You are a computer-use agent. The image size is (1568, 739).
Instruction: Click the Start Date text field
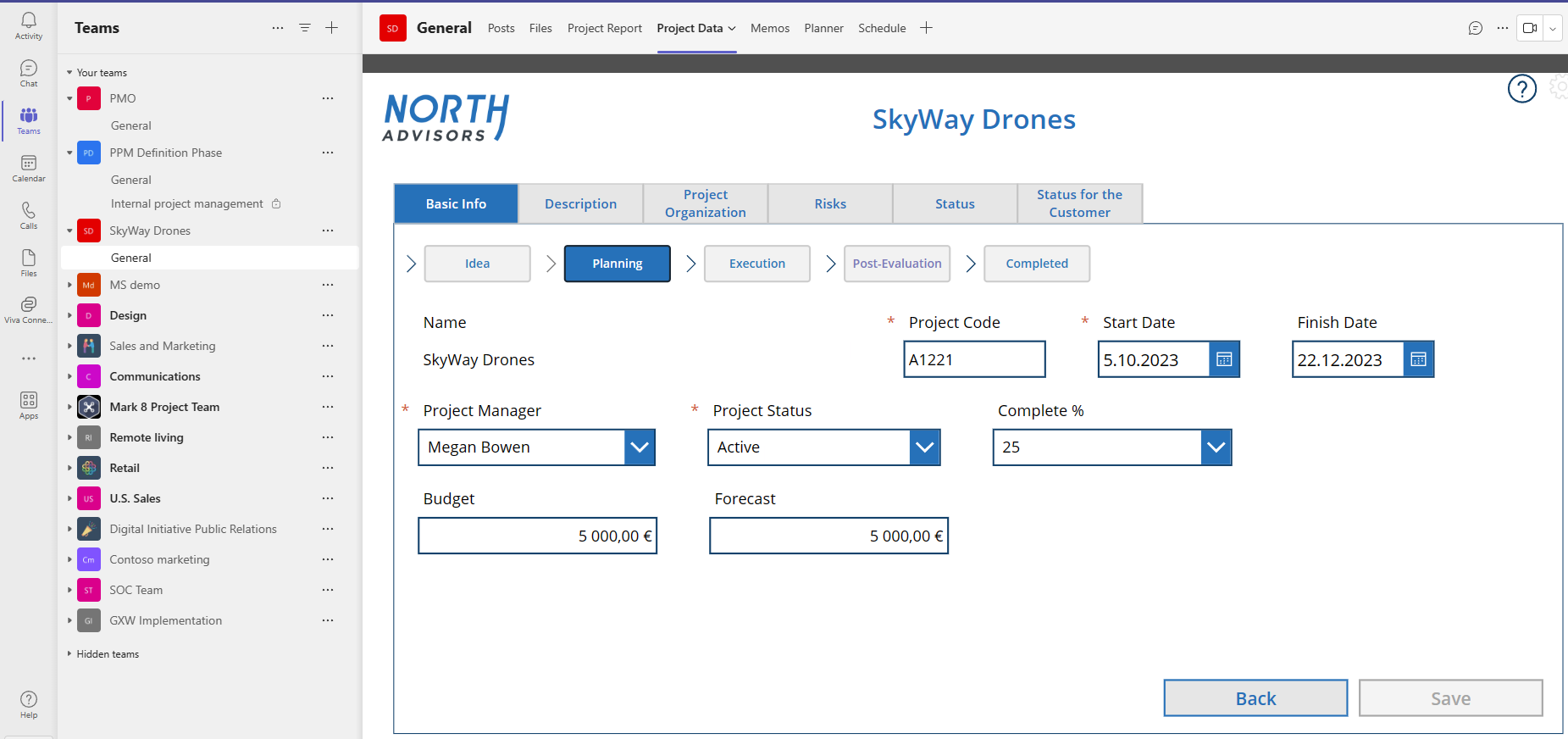click(x=1154, y=359)
